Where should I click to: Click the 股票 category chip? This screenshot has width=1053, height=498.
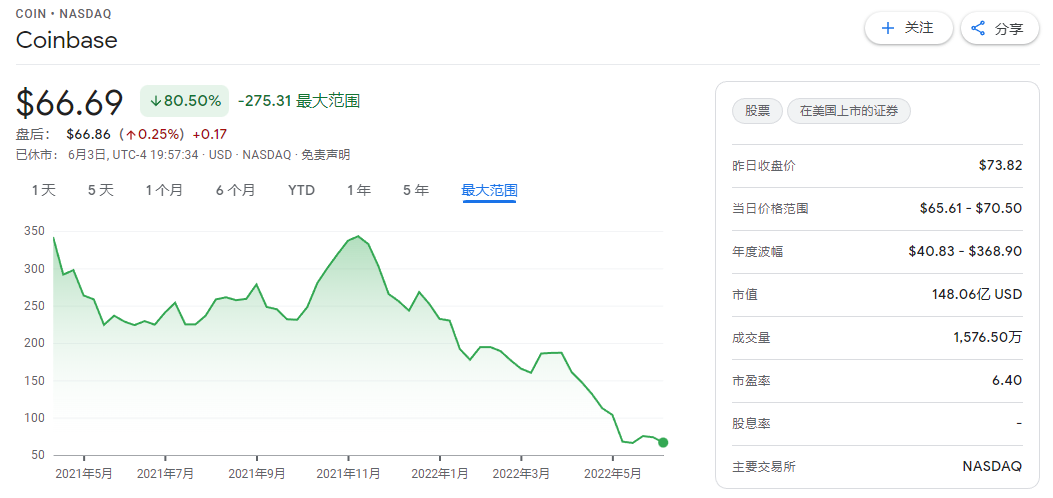(x=758, y=111)
